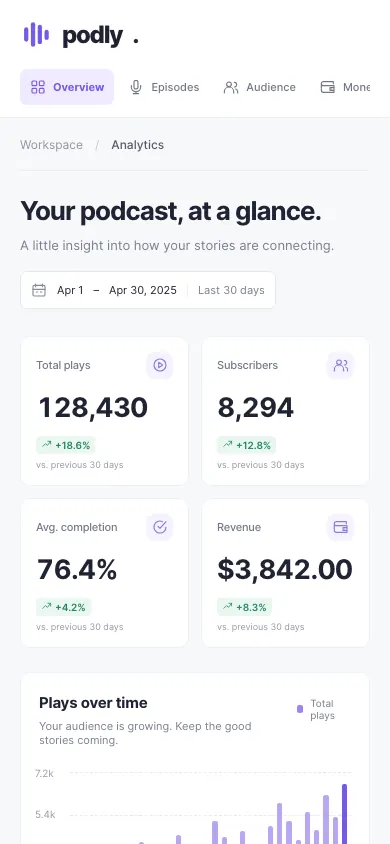The width and height of the screenshot is (390, 844).
Task: Select the Last 30 days preset
Action: coord(231,290)
